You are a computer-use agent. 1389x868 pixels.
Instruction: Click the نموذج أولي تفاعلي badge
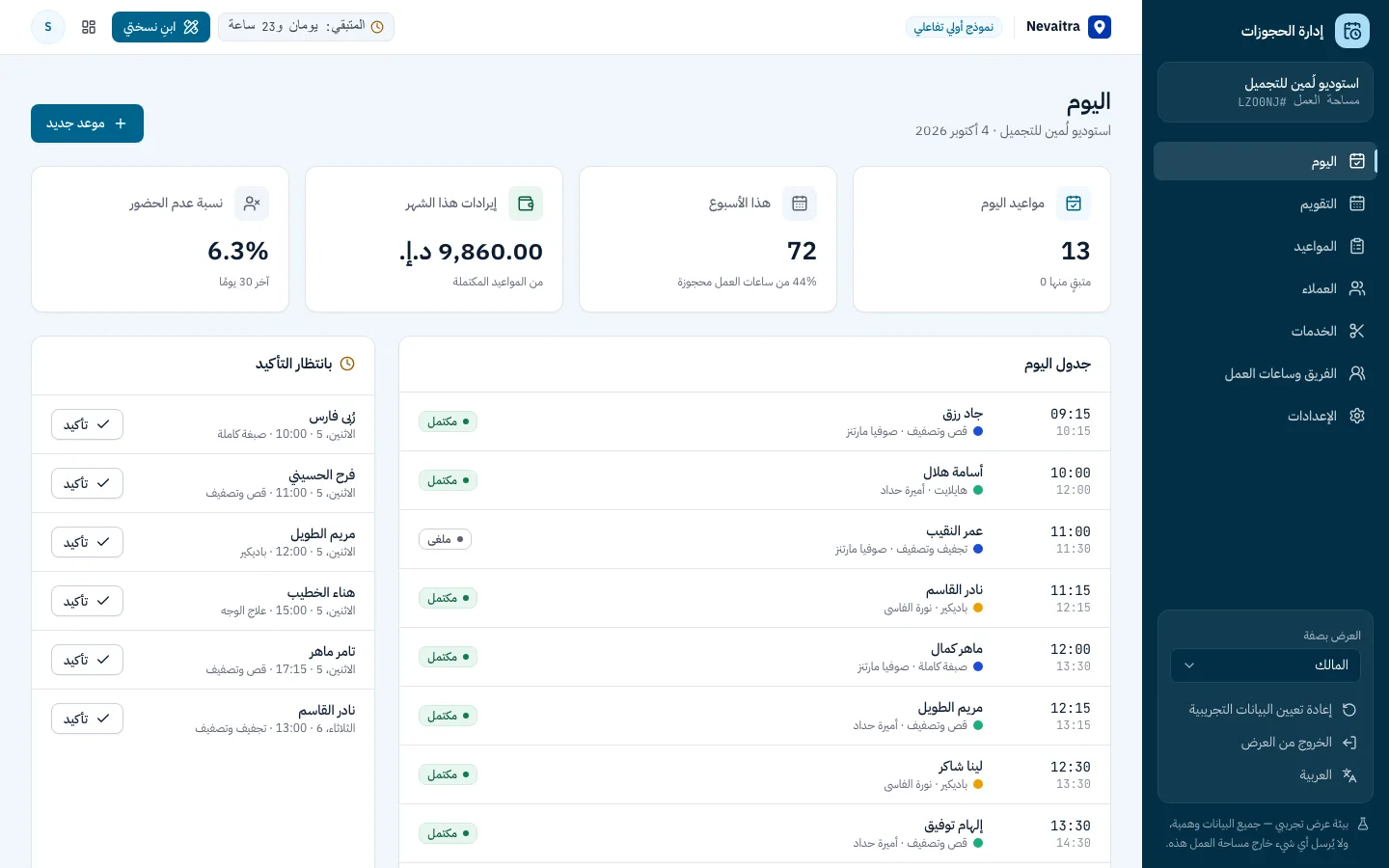point(954,27)
